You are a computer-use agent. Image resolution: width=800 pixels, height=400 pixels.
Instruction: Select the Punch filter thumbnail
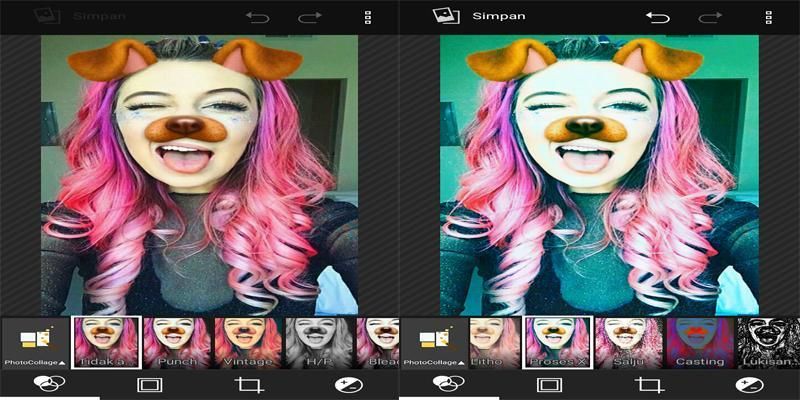tap(176, 343)
